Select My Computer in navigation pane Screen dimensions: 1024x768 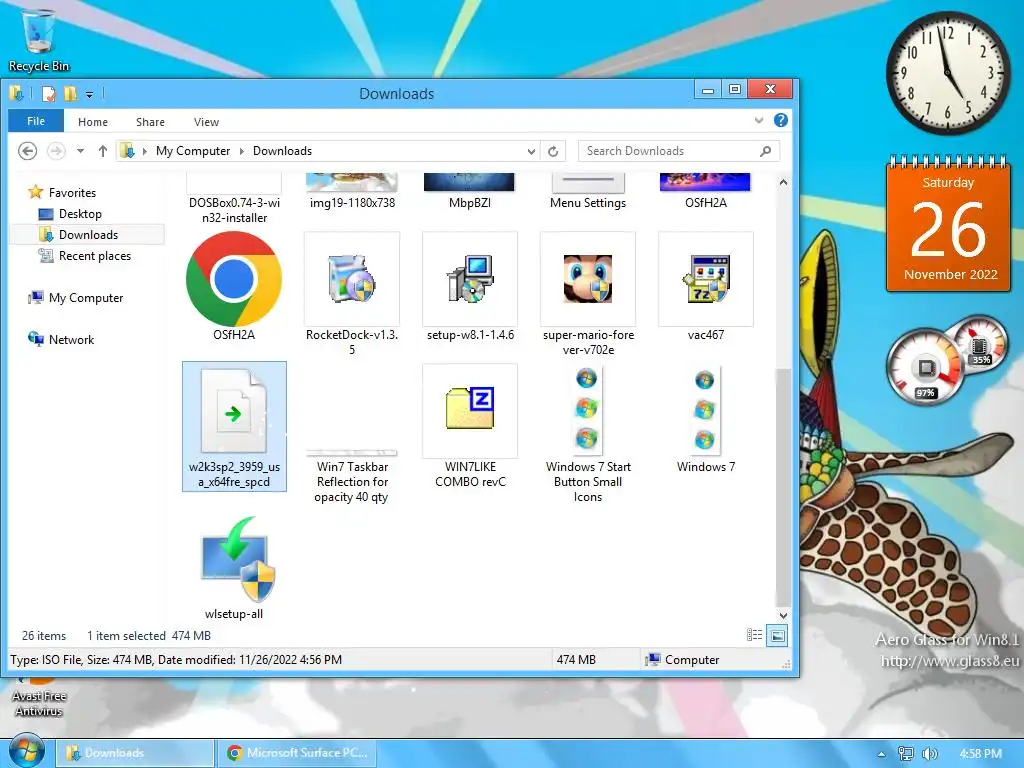click(x=86, y=298)
